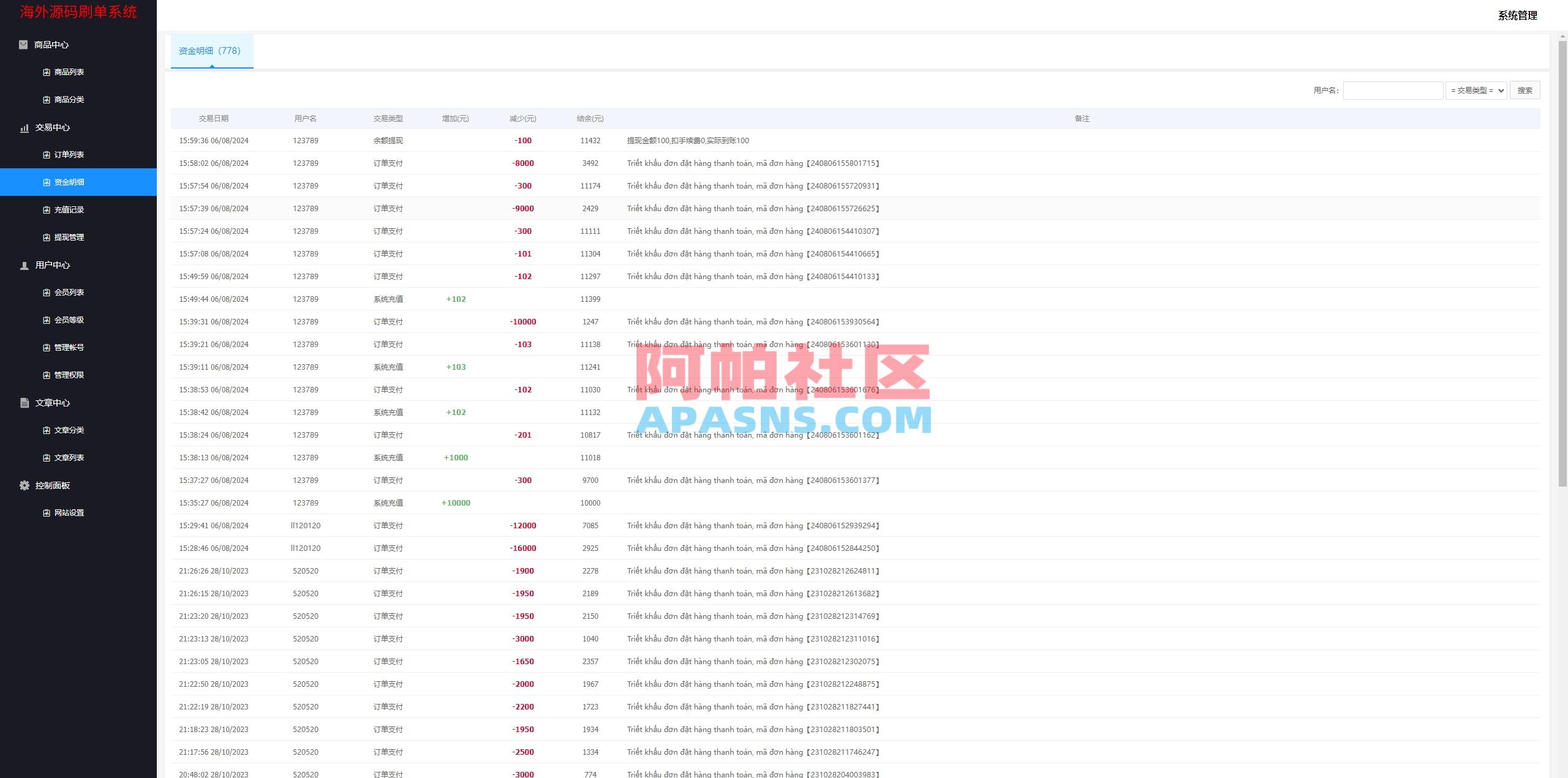
Task: Open the 交易类型 filter dropdown
Action: click(1476, 90)
